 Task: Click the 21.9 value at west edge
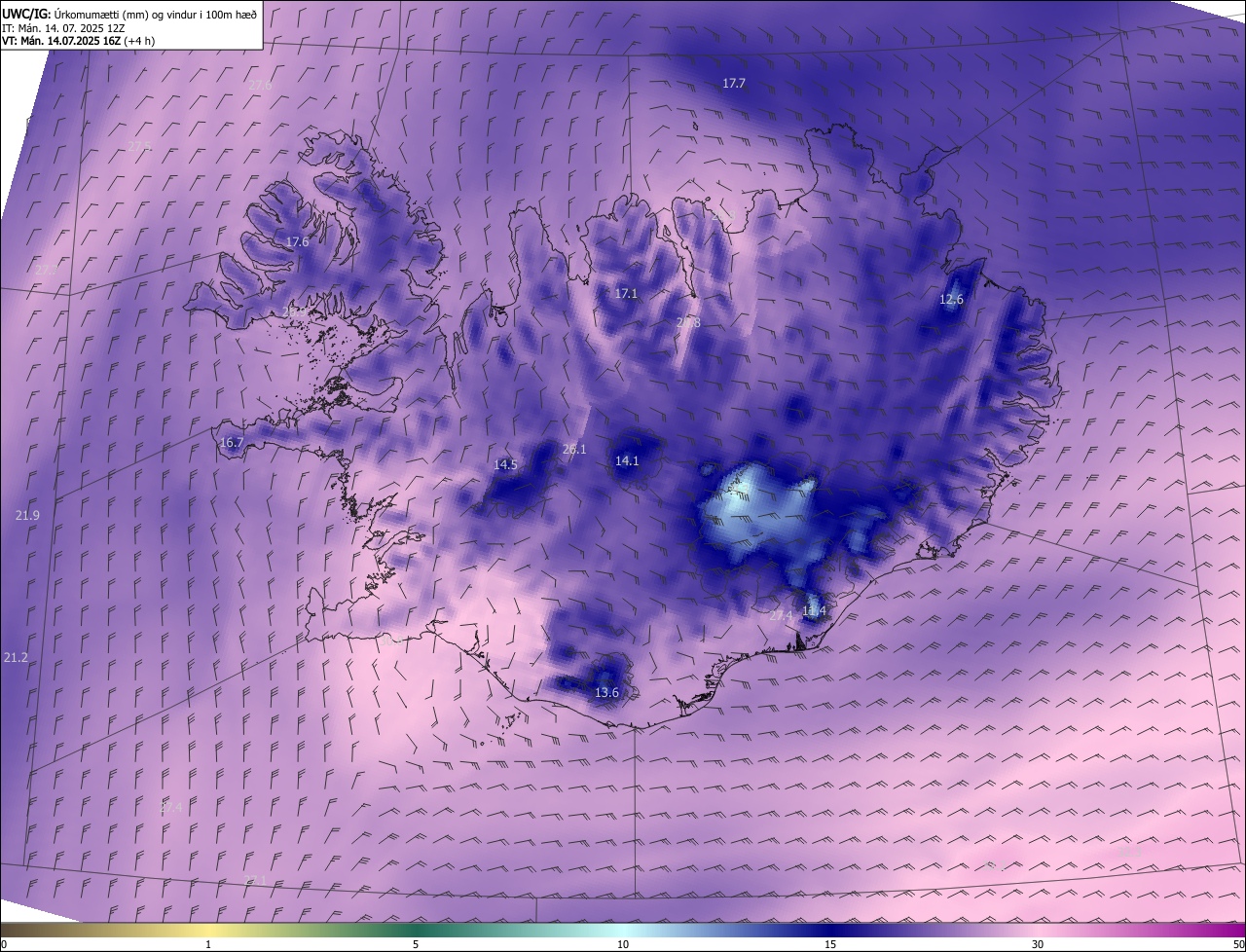click(x=27, y=514)
